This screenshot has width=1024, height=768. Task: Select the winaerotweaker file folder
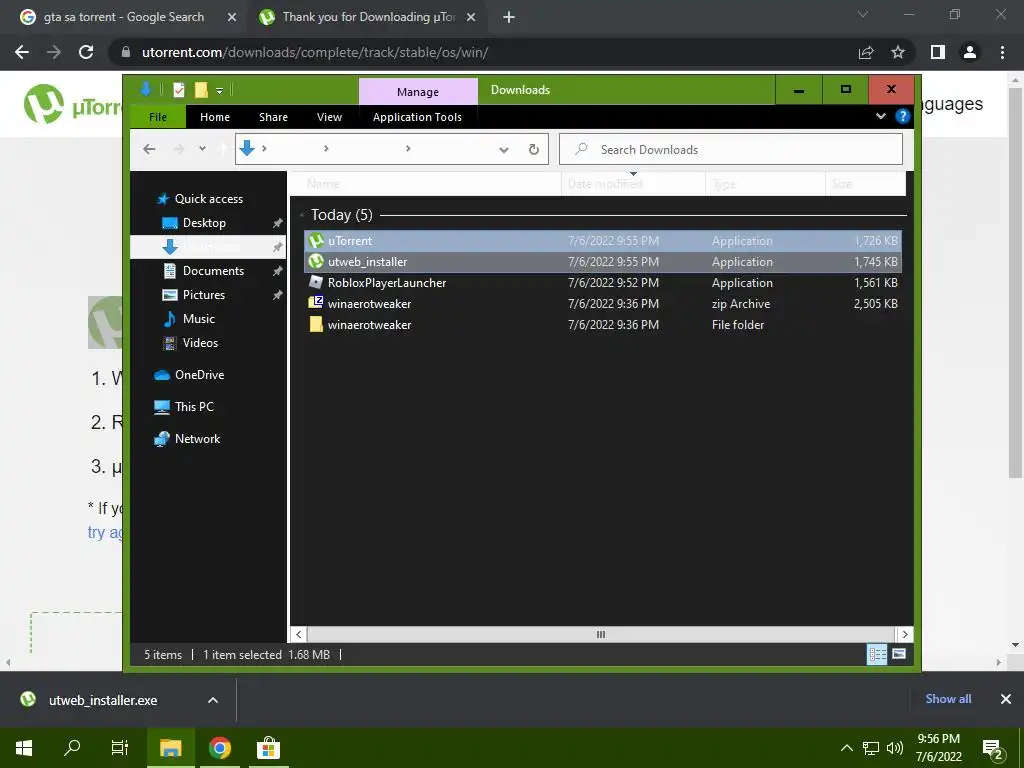click(603, 325)
